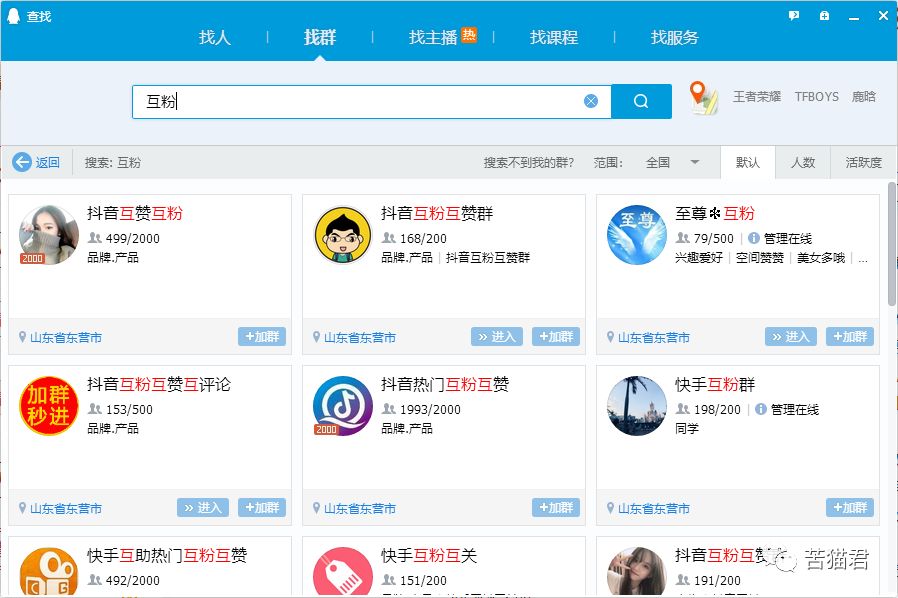The width and height of the screenshot is (898, 598).
Task: Click 进入 on 抖音互粉互赞群
Action: click(497, 337)
